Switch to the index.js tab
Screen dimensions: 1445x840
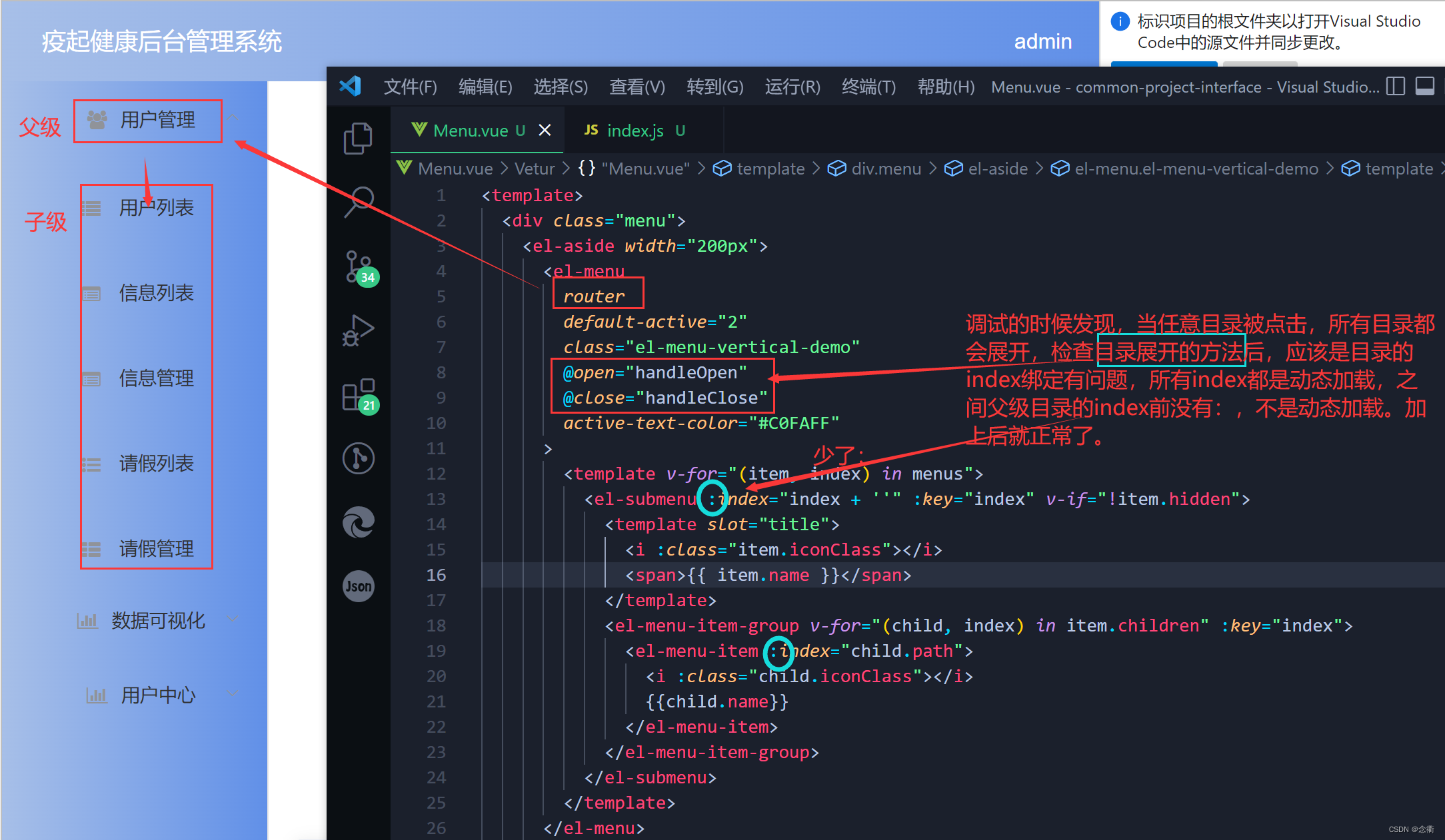pyautogui.click(x=635, y=131)
